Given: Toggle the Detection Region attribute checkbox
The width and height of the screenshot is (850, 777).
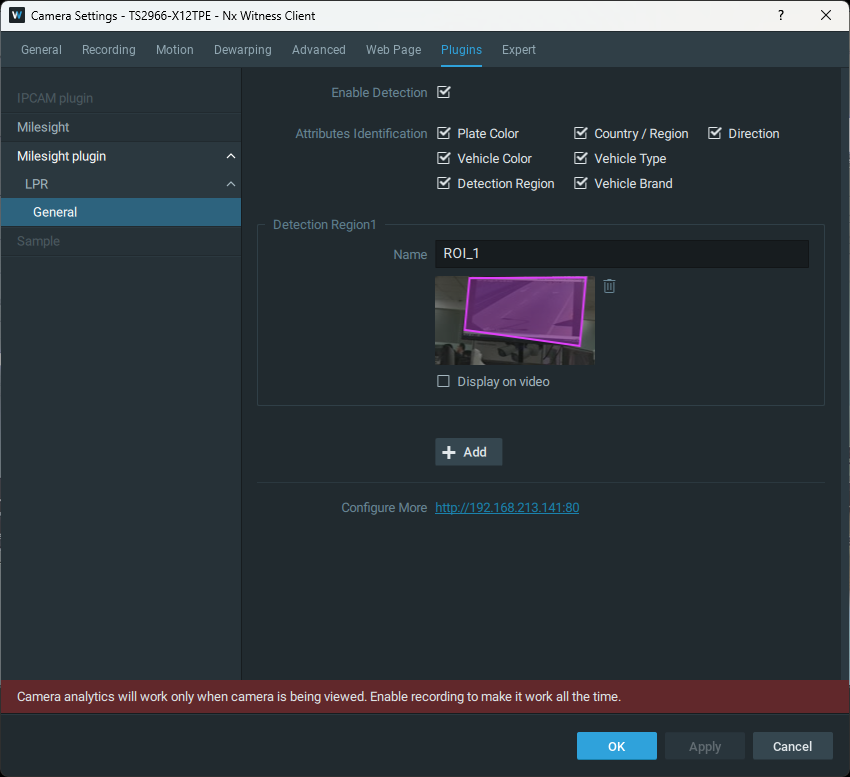Looking at the screenshot, I should point(444,183).
